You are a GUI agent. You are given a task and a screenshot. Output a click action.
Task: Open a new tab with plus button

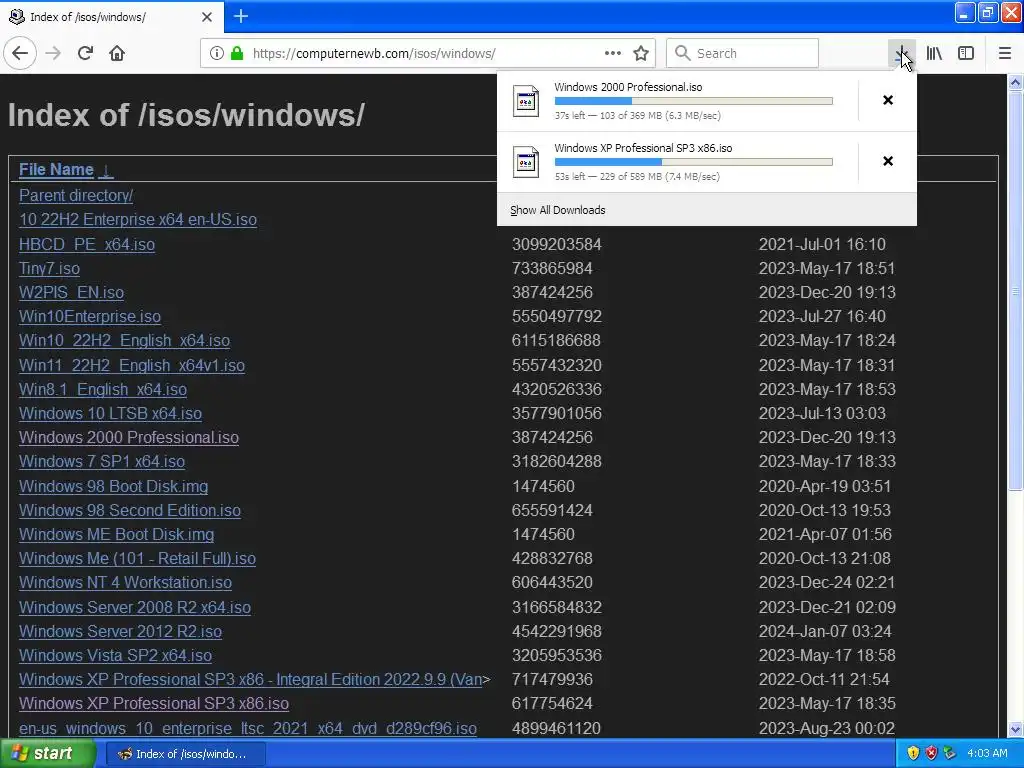(x=241, y=16)
